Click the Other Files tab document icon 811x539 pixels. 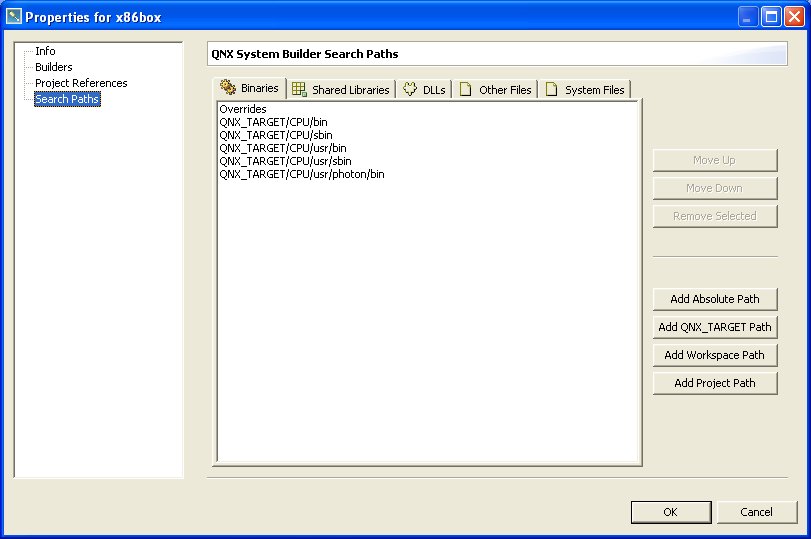(x=466, y=90)
